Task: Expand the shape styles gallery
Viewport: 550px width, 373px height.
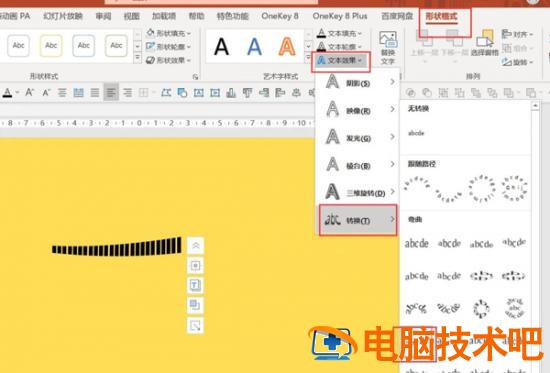Action: (138, 58)
